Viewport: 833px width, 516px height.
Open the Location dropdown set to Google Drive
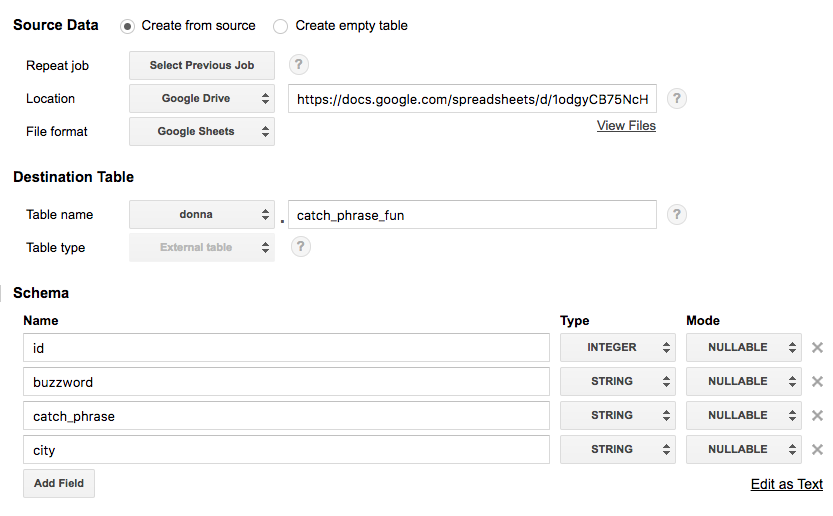click(x=202, y=98)
